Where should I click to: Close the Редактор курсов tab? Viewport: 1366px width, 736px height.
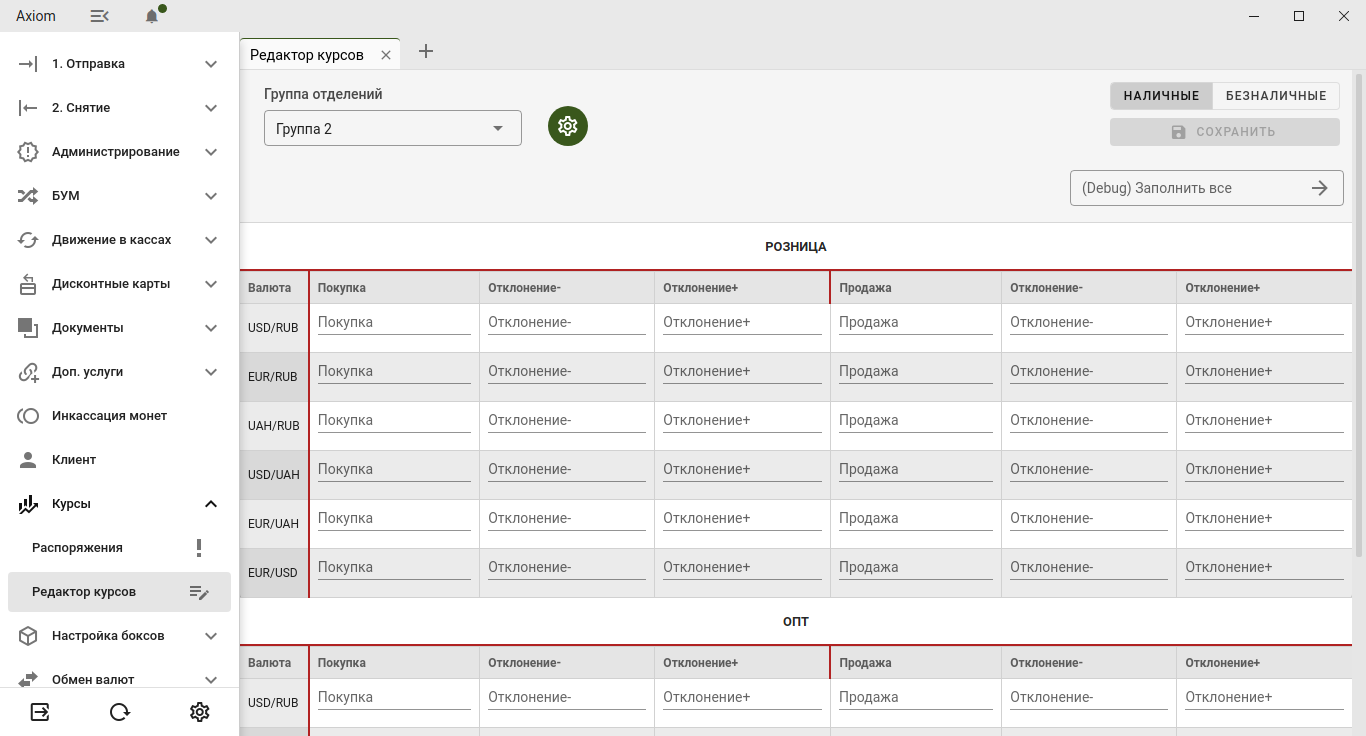pos(386,55)
